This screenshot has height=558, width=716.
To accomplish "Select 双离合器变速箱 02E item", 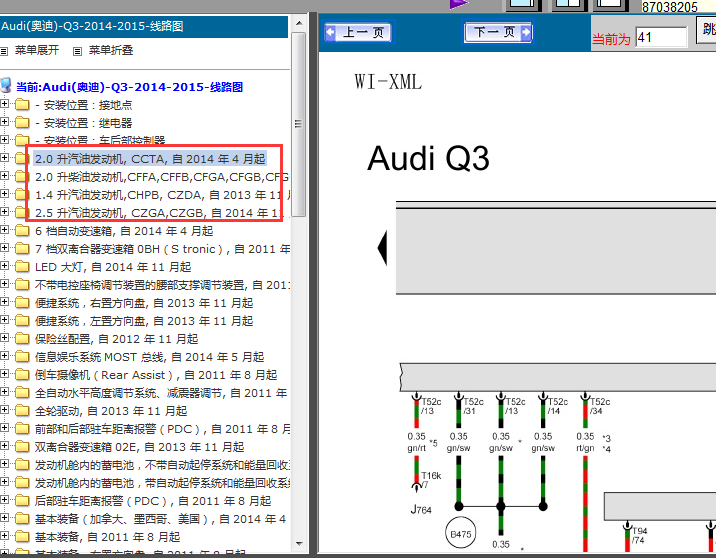I will pos(140,447).
